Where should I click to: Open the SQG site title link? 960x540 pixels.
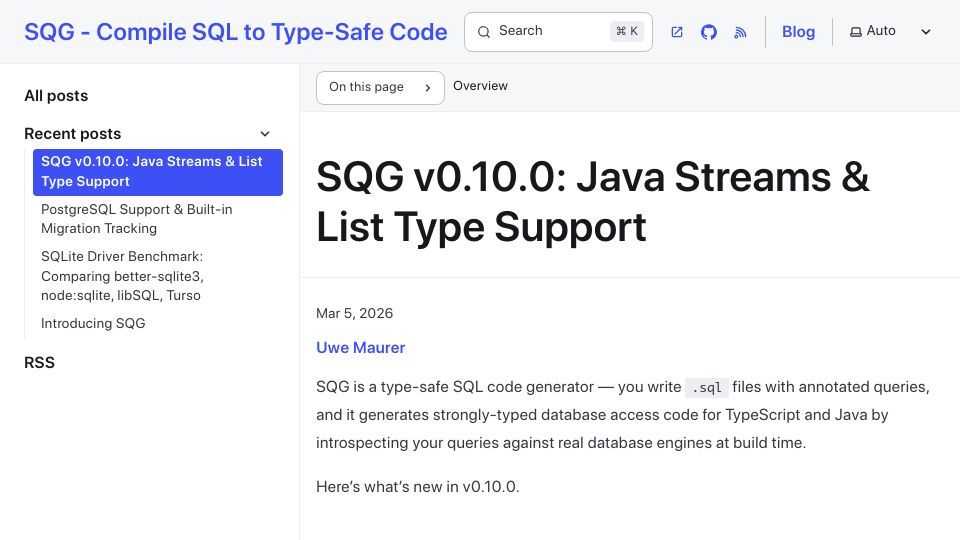[x=236, y=32]
